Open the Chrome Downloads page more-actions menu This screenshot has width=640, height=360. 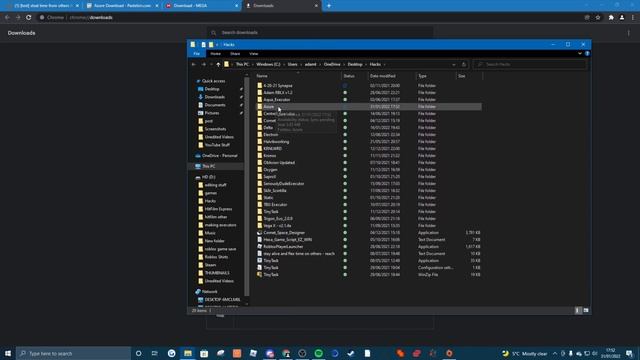tap(629, 33)
